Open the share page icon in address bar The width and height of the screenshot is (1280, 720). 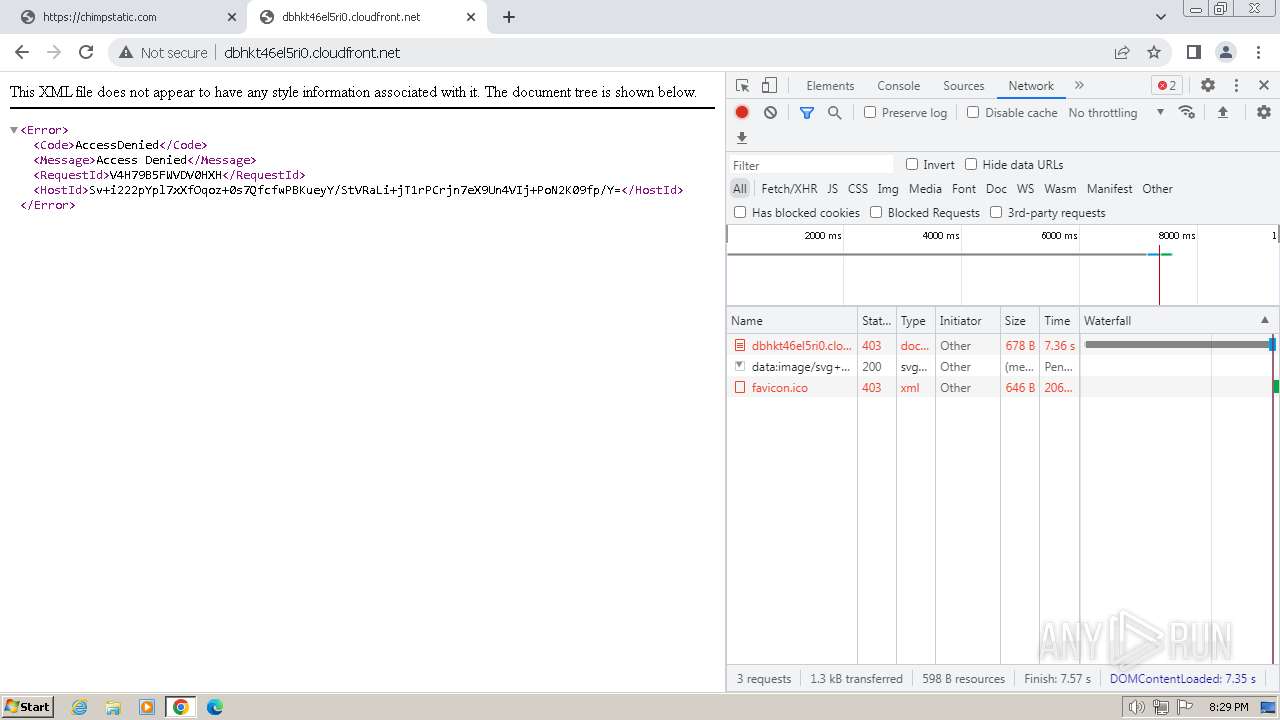click(x=1122, y=52)
